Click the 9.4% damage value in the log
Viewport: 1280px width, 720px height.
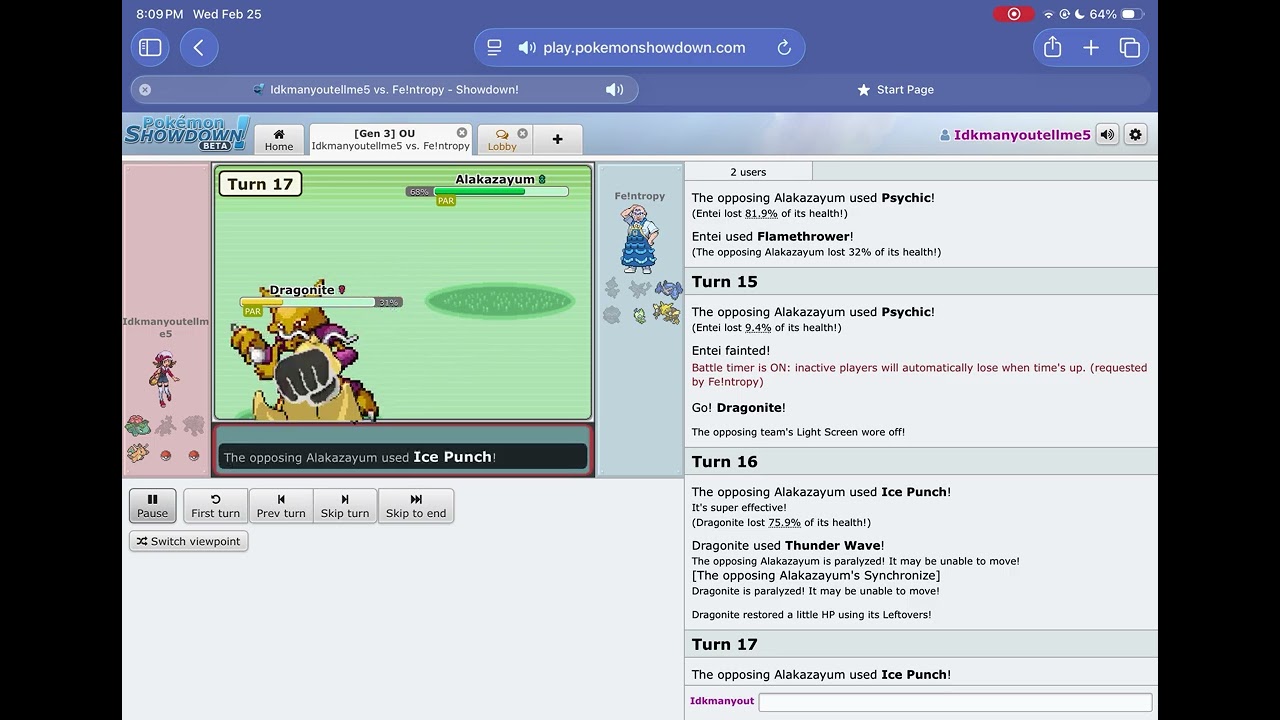[x=758, y=327]
